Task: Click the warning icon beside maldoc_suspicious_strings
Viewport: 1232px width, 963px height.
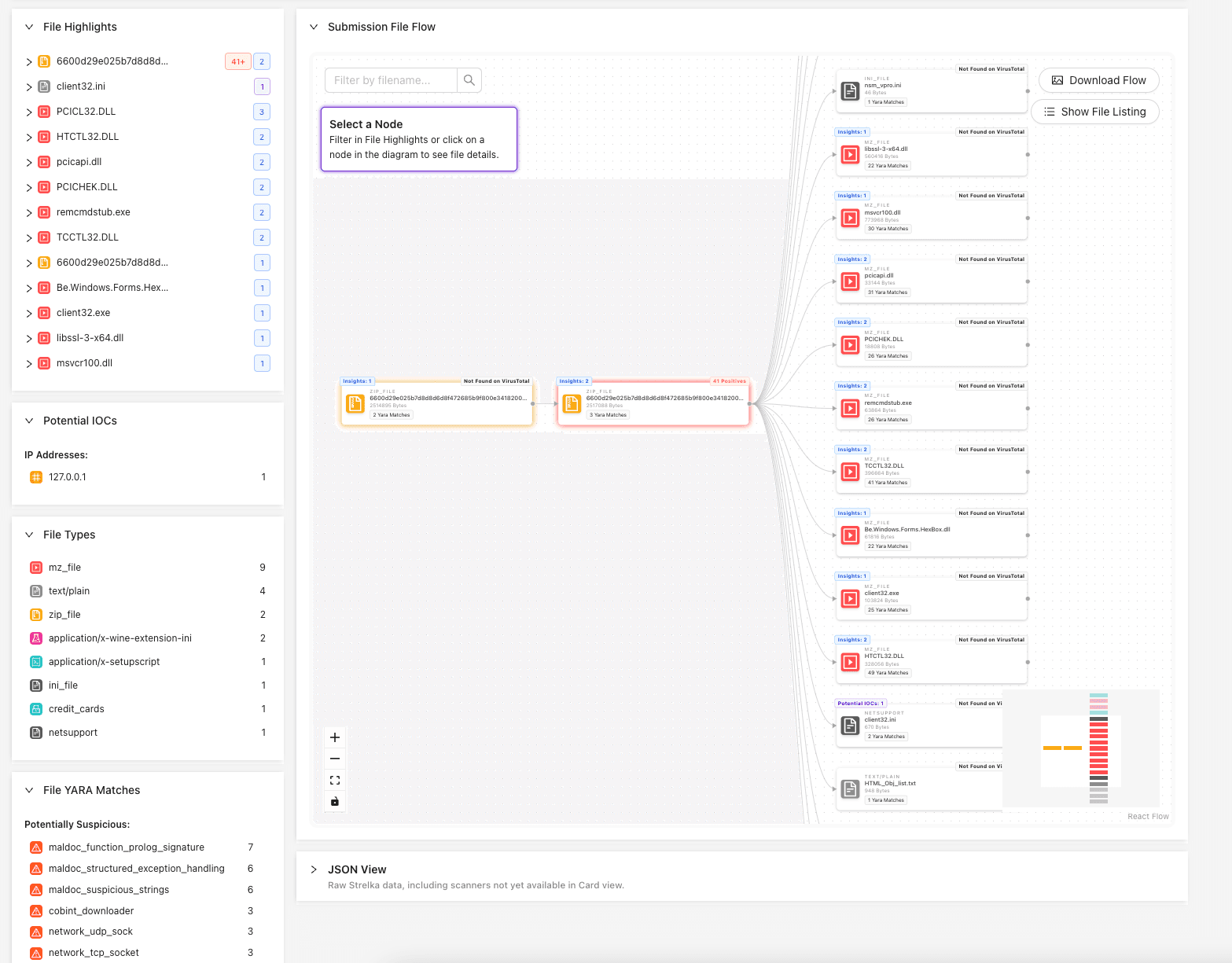Action: point(36,889)
